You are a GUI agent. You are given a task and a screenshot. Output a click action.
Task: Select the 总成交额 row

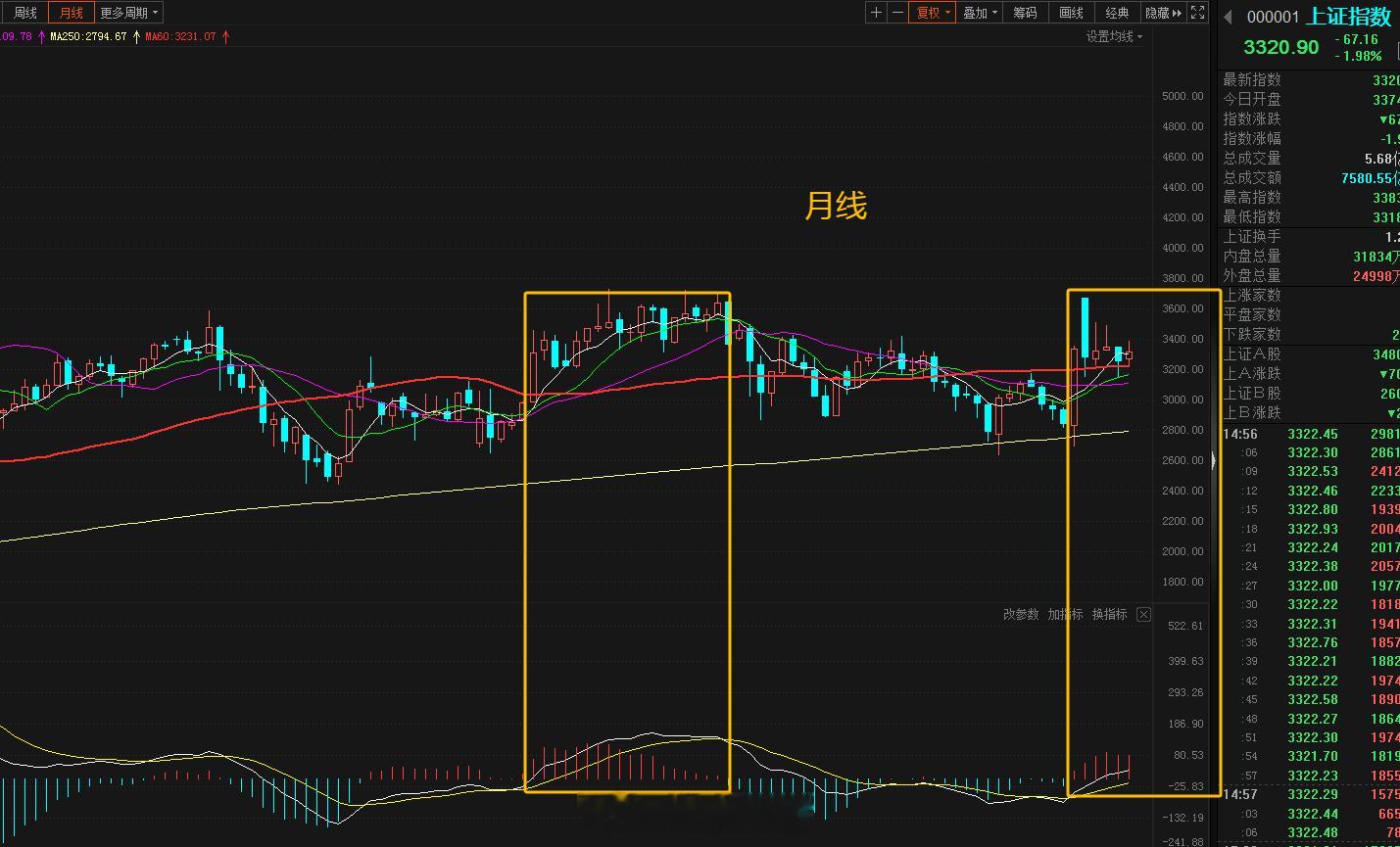click(x=1311, y=177)
